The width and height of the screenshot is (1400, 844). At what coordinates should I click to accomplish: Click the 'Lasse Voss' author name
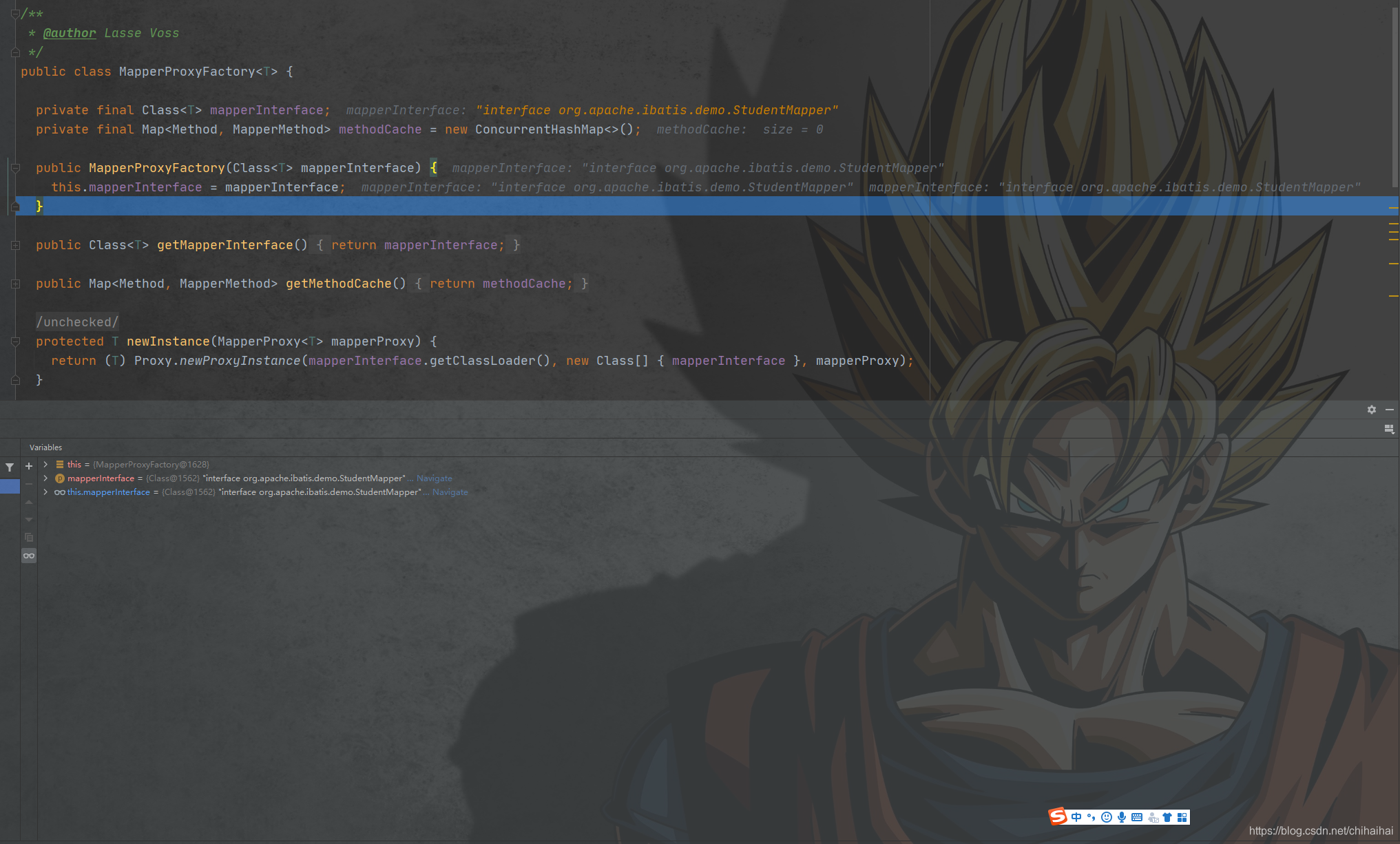[142, 33]
